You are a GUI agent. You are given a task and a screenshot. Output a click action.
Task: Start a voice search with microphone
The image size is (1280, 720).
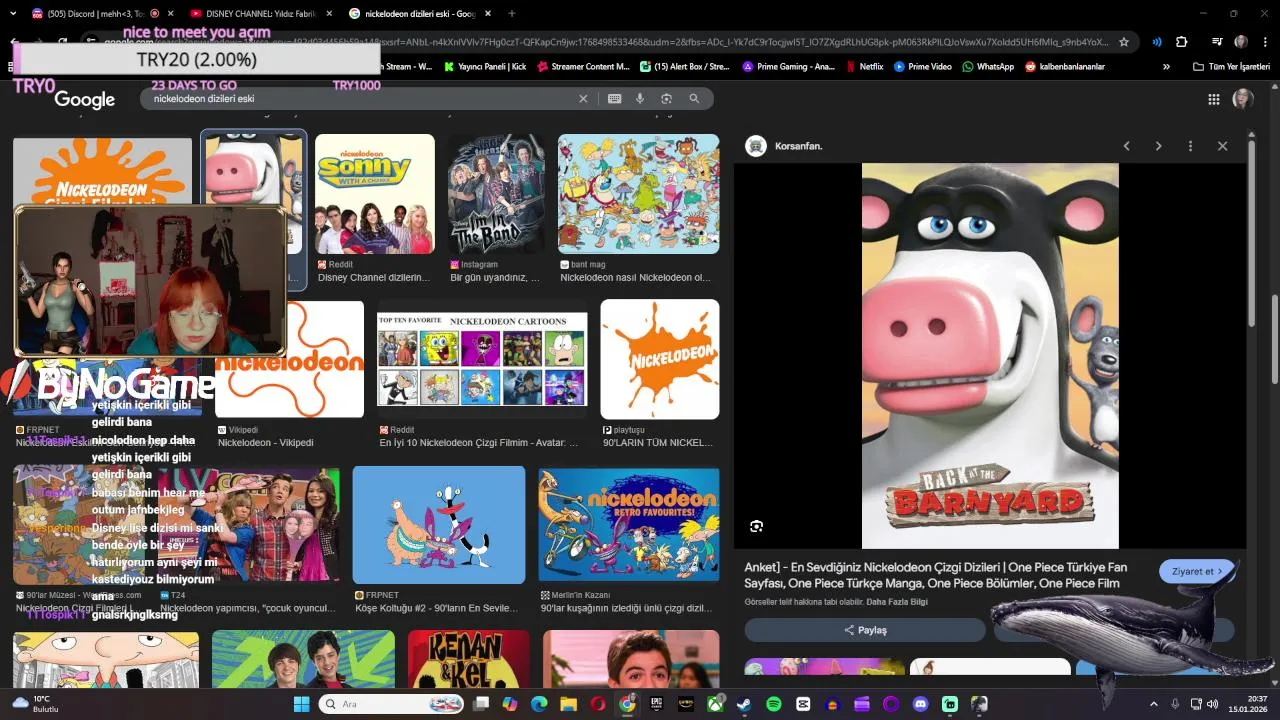[640, 99]
